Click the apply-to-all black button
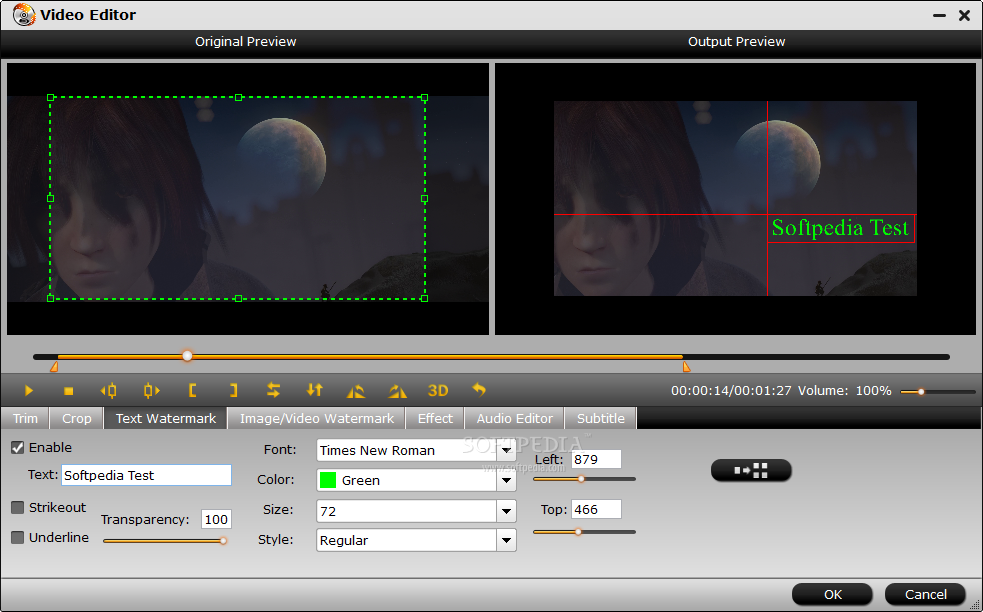Screen dimensions: 983x612 [x=751, y=470]
